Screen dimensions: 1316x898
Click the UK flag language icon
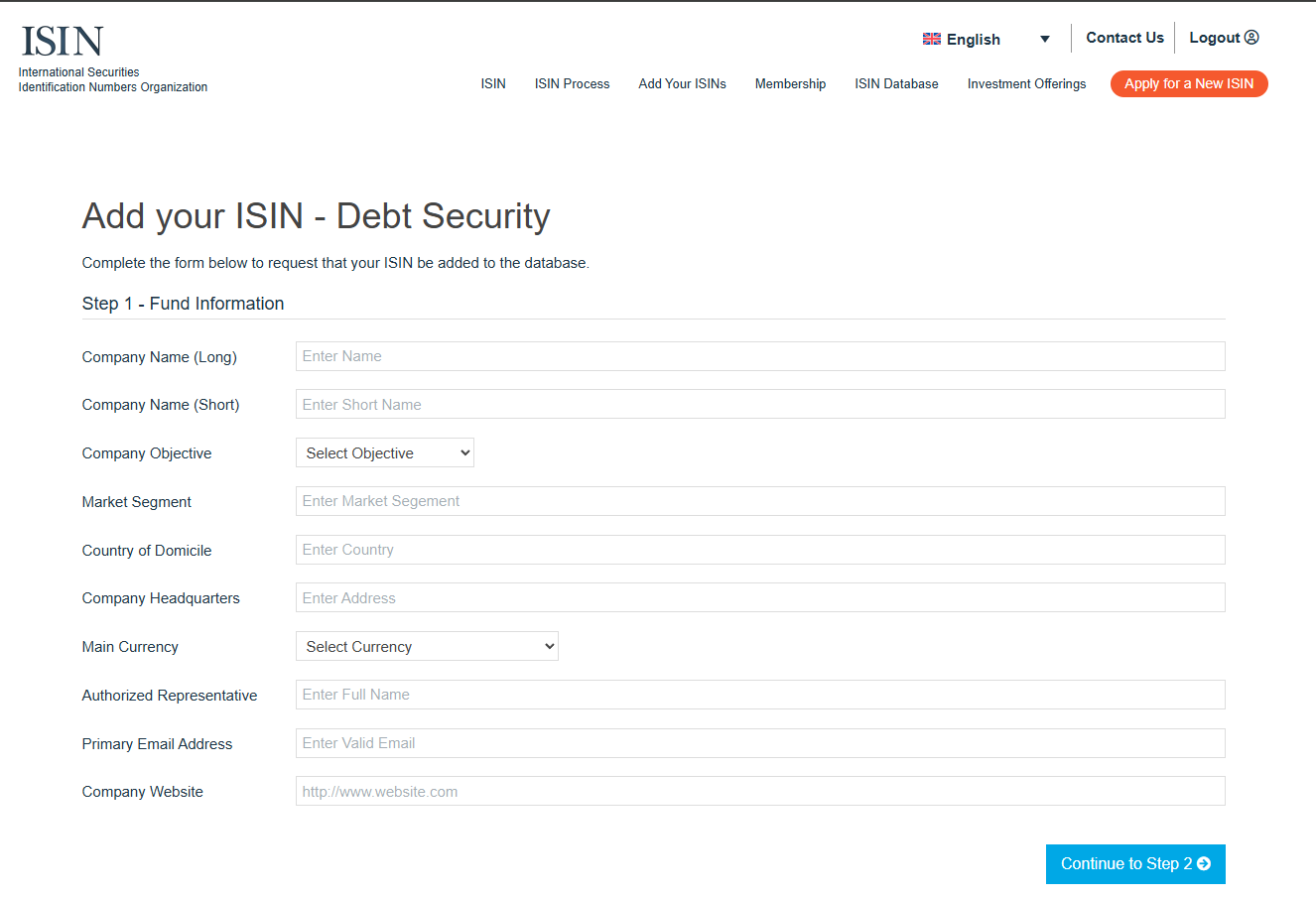tap(932, 40)
